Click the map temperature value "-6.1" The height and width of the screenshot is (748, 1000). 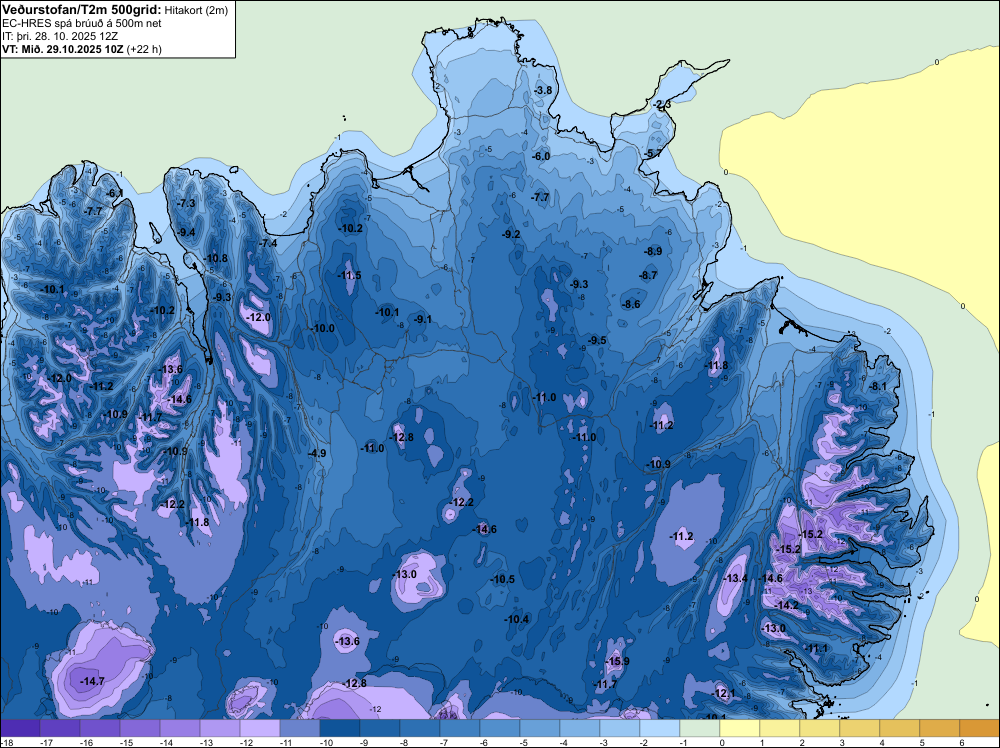[115, 193]
